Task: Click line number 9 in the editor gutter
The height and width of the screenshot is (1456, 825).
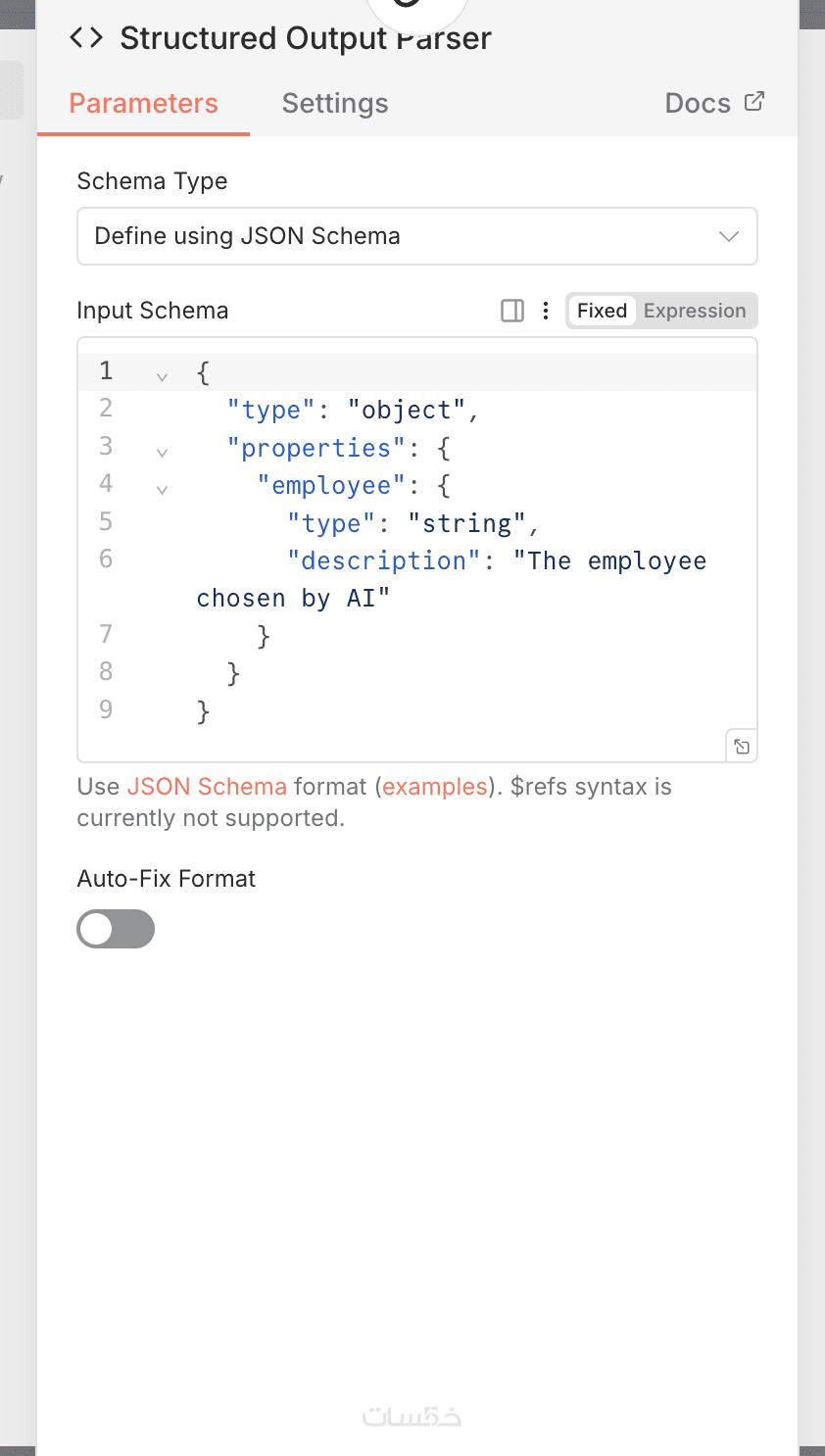Action: (x=106, y=709)
